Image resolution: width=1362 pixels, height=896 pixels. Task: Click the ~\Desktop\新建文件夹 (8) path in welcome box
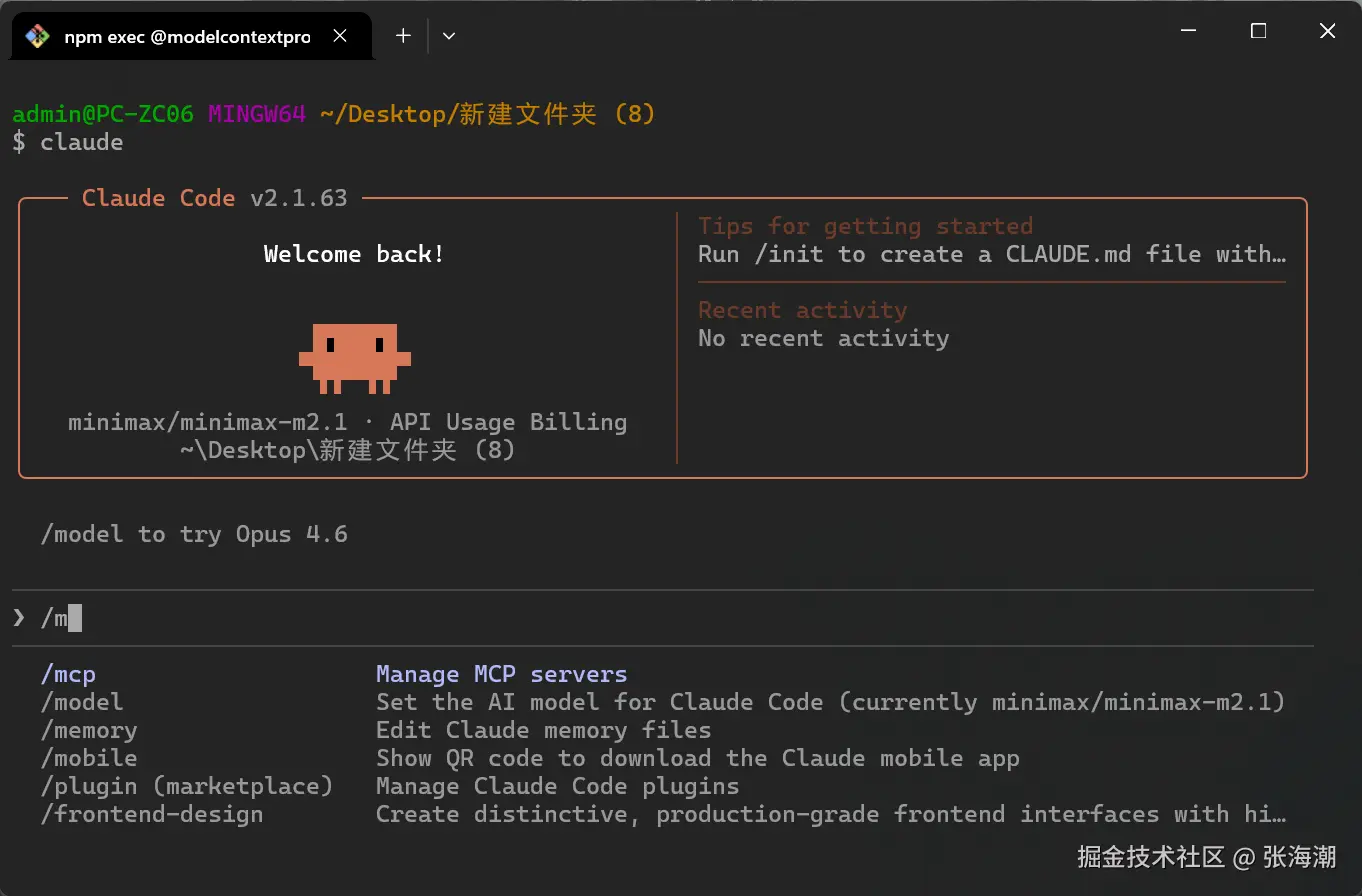pos(348,450)
